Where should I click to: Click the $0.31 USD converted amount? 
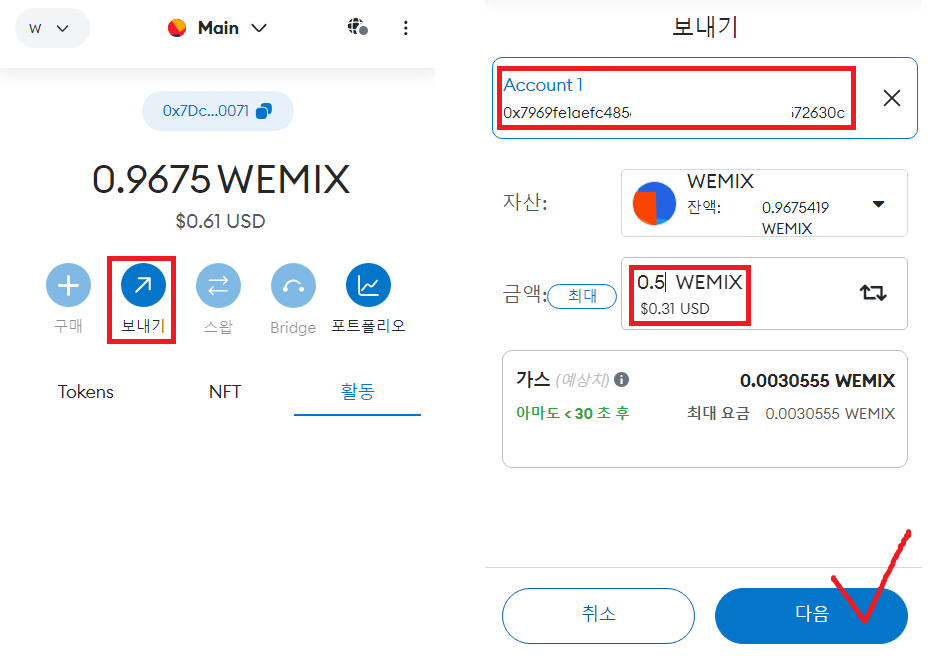(x=675, y=309)
